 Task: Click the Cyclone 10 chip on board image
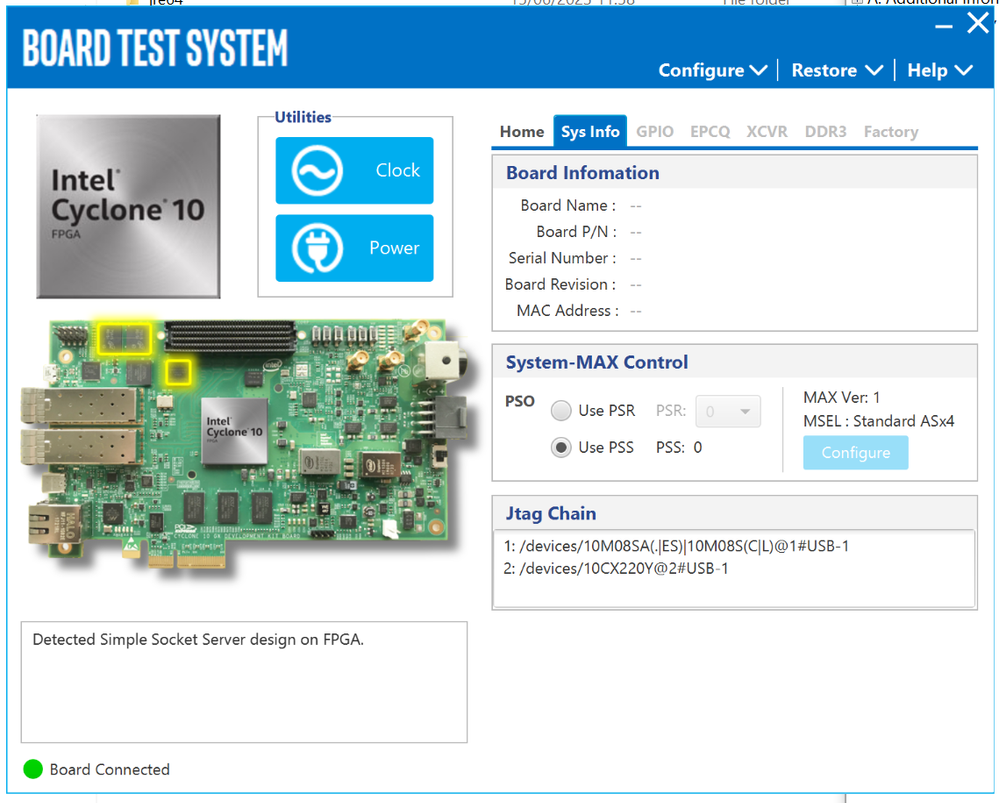tap(234, 431)
